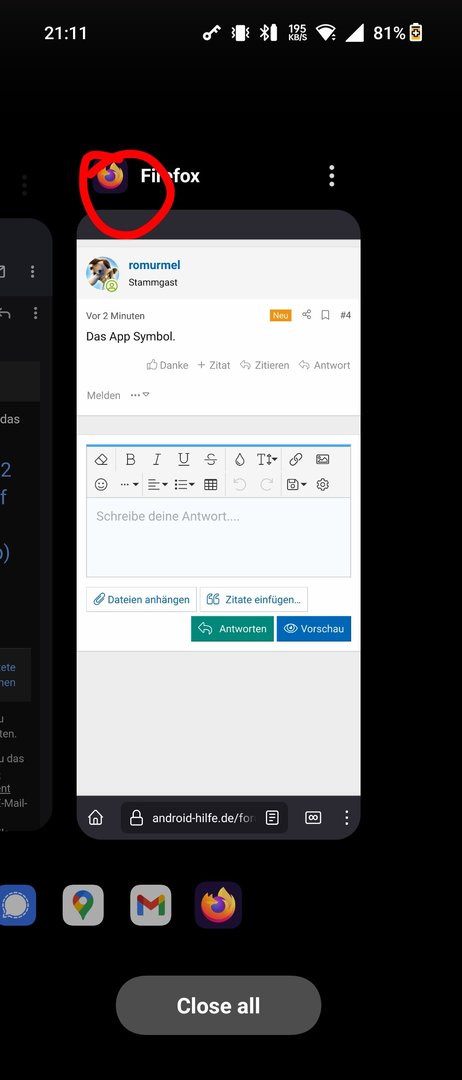Open the browser menu beside the tab counter
The image size is (462, 1080).
[x=346, y=818]
